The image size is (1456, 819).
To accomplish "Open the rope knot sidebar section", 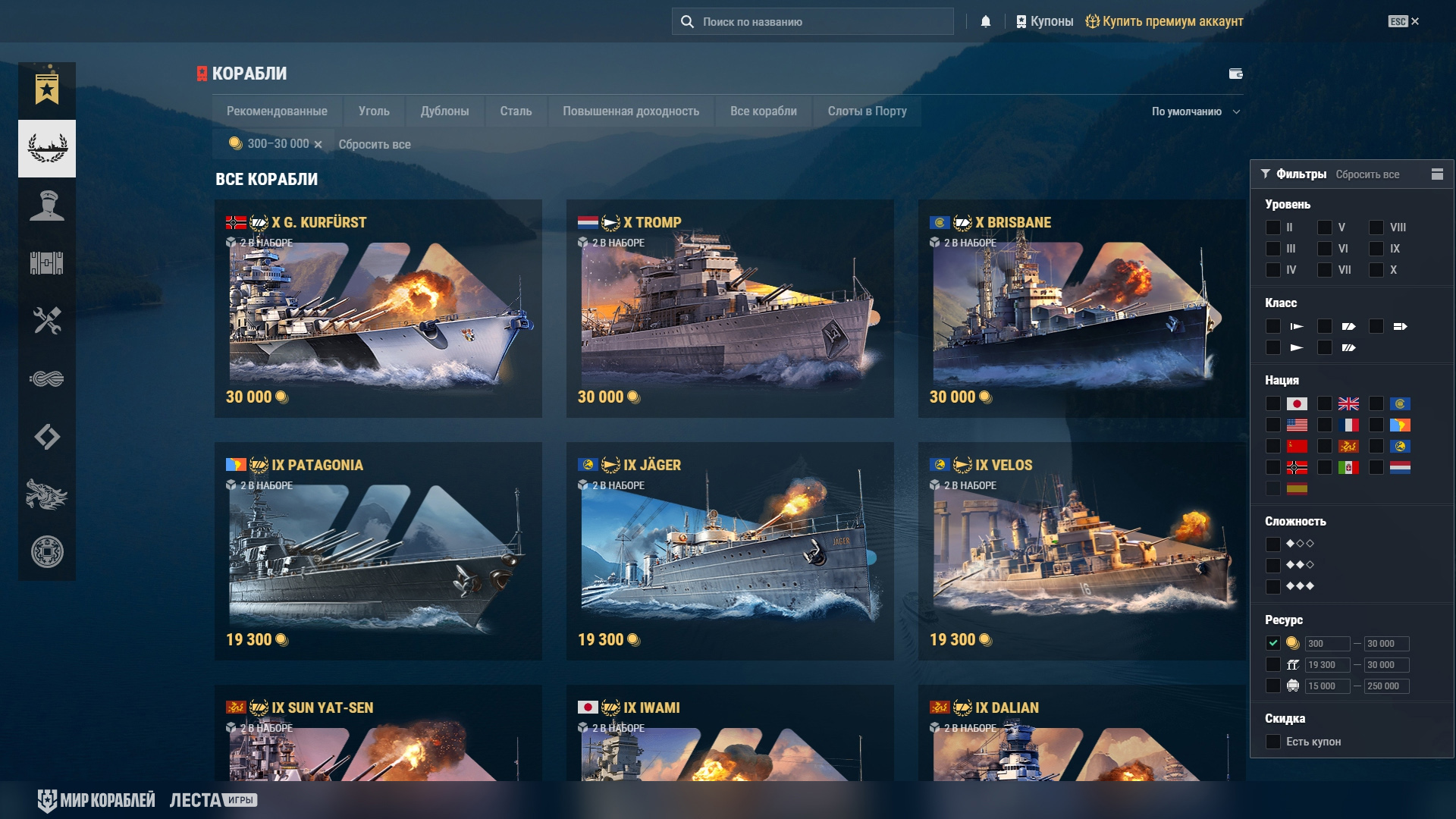I will (47, 378).
